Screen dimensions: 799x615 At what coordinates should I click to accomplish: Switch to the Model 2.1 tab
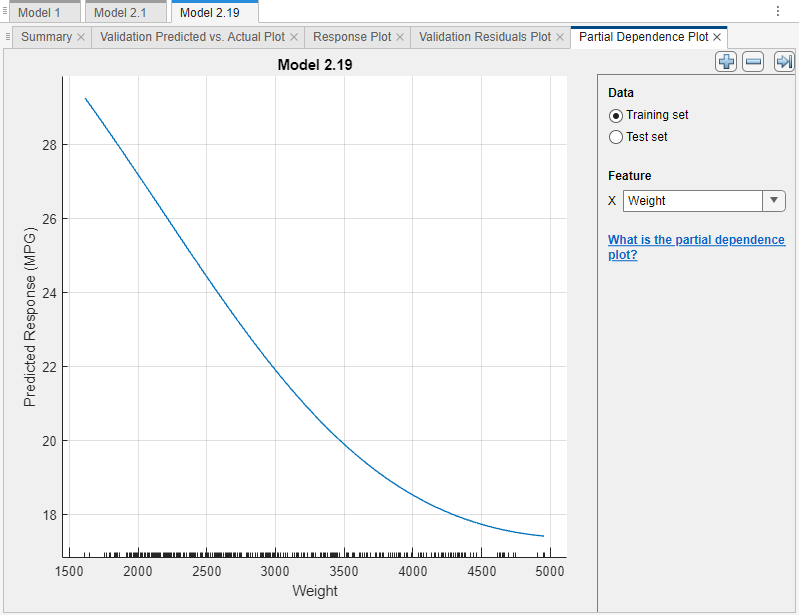[125, 12]
